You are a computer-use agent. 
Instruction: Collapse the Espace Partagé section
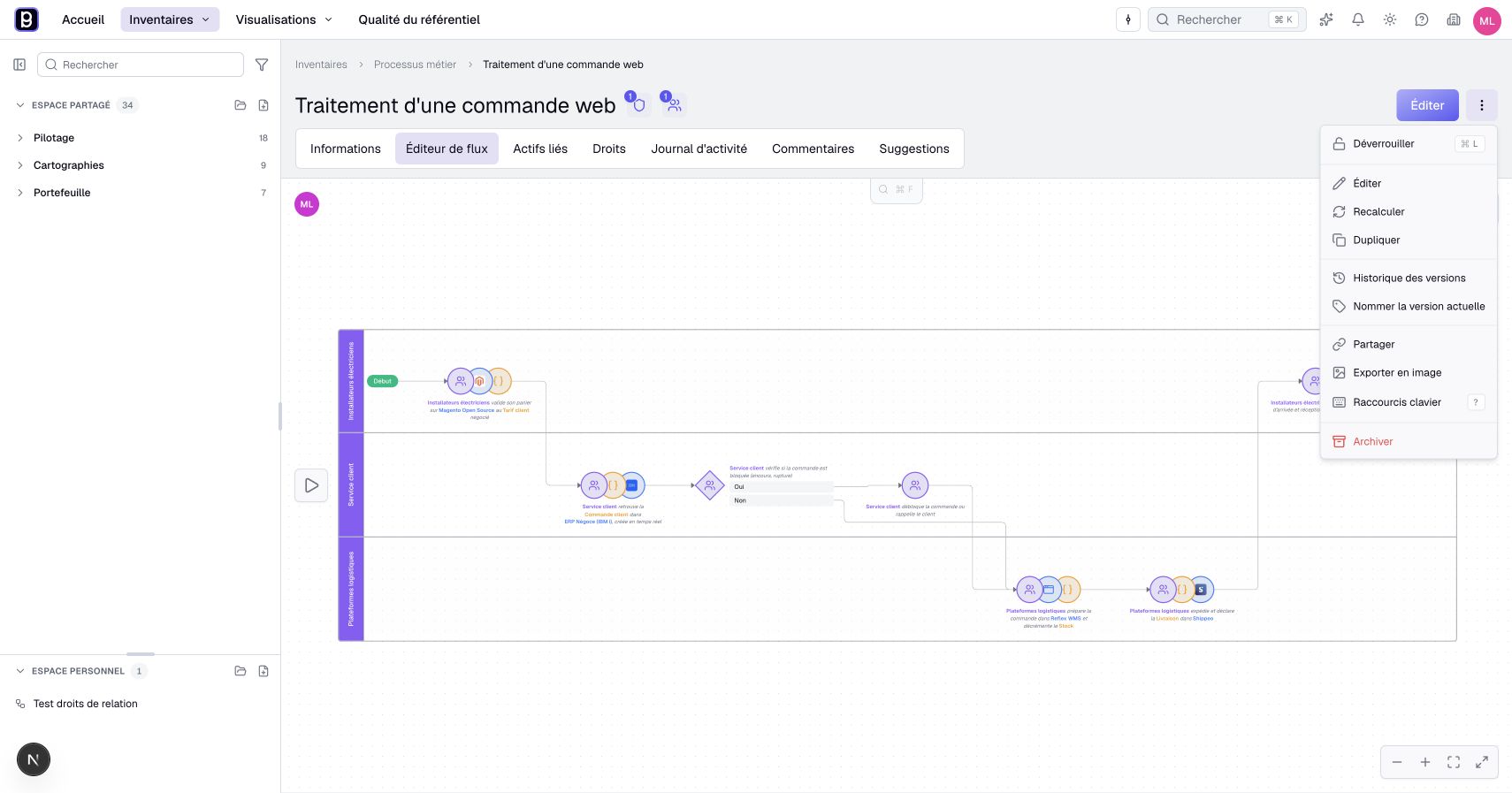pos(20,105)
